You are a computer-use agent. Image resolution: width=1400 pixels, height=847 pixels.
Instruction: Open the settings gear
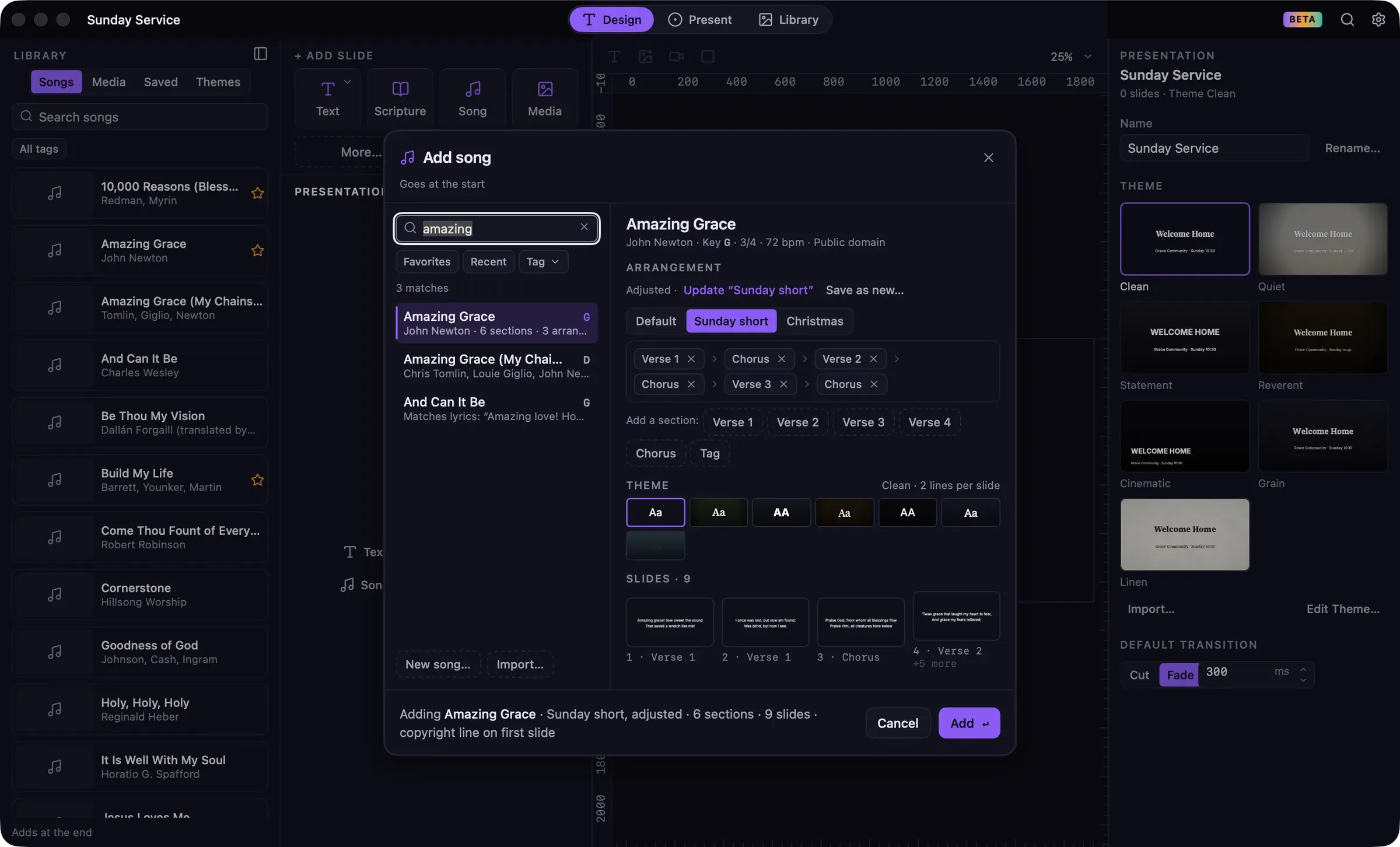(x=1378, y=20)
